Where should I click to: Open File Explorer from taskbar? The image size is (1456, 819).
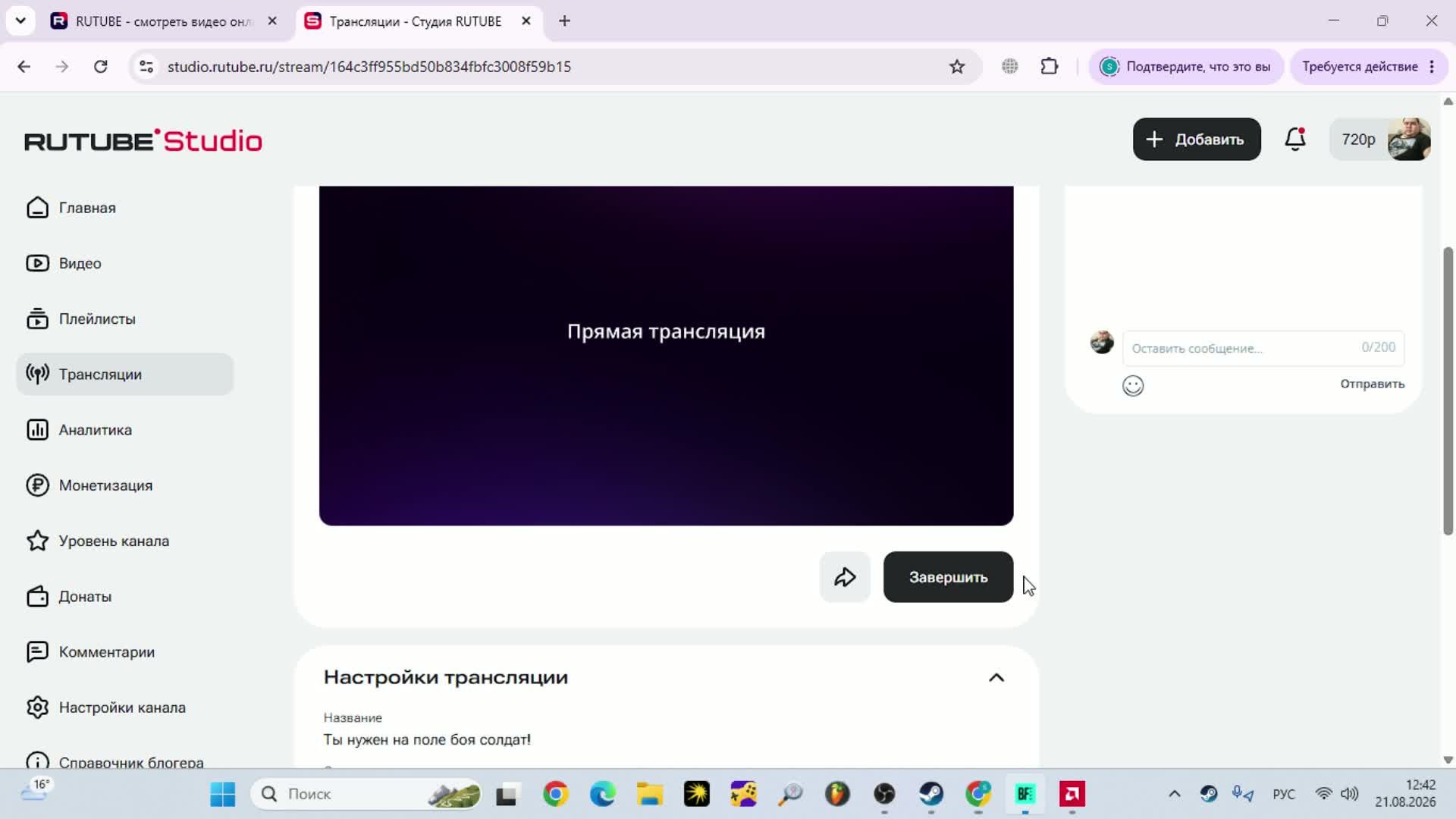click(650, 794)
